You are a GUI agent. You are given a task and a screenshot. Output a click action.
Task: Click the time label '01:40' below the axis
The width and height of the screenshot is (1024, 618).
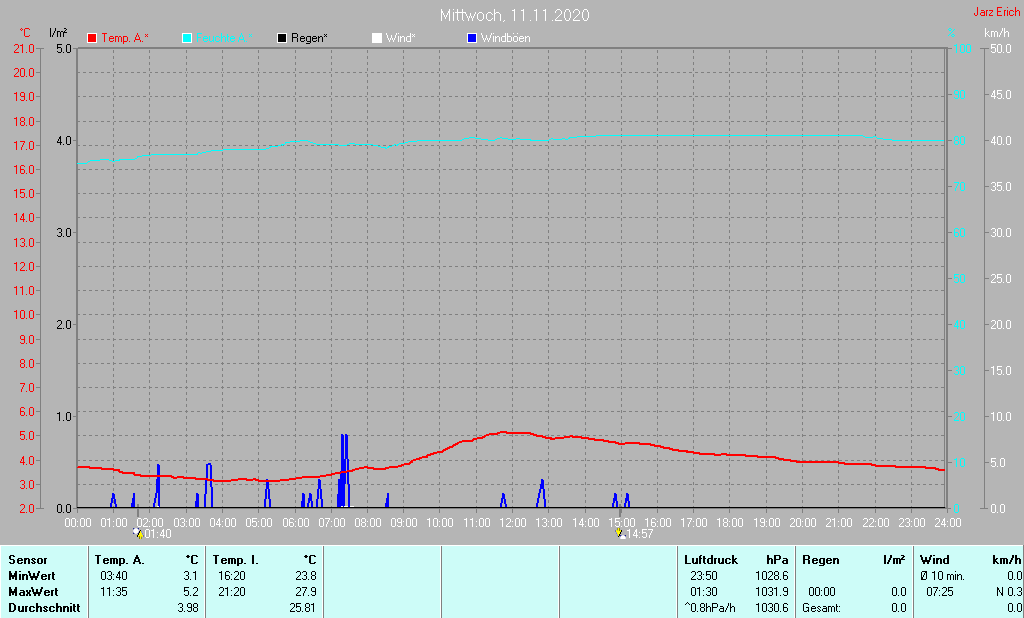158,534
